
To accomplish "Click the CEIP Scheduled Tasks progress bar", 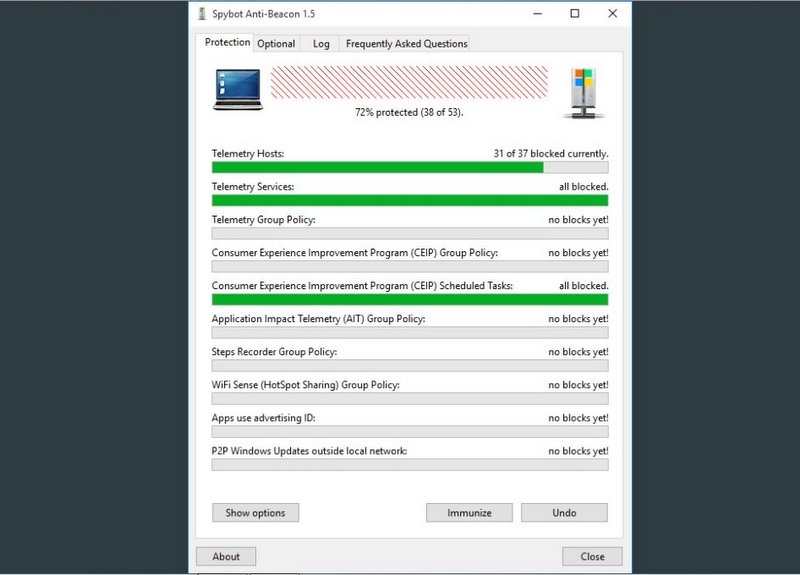I will [410, 299].
